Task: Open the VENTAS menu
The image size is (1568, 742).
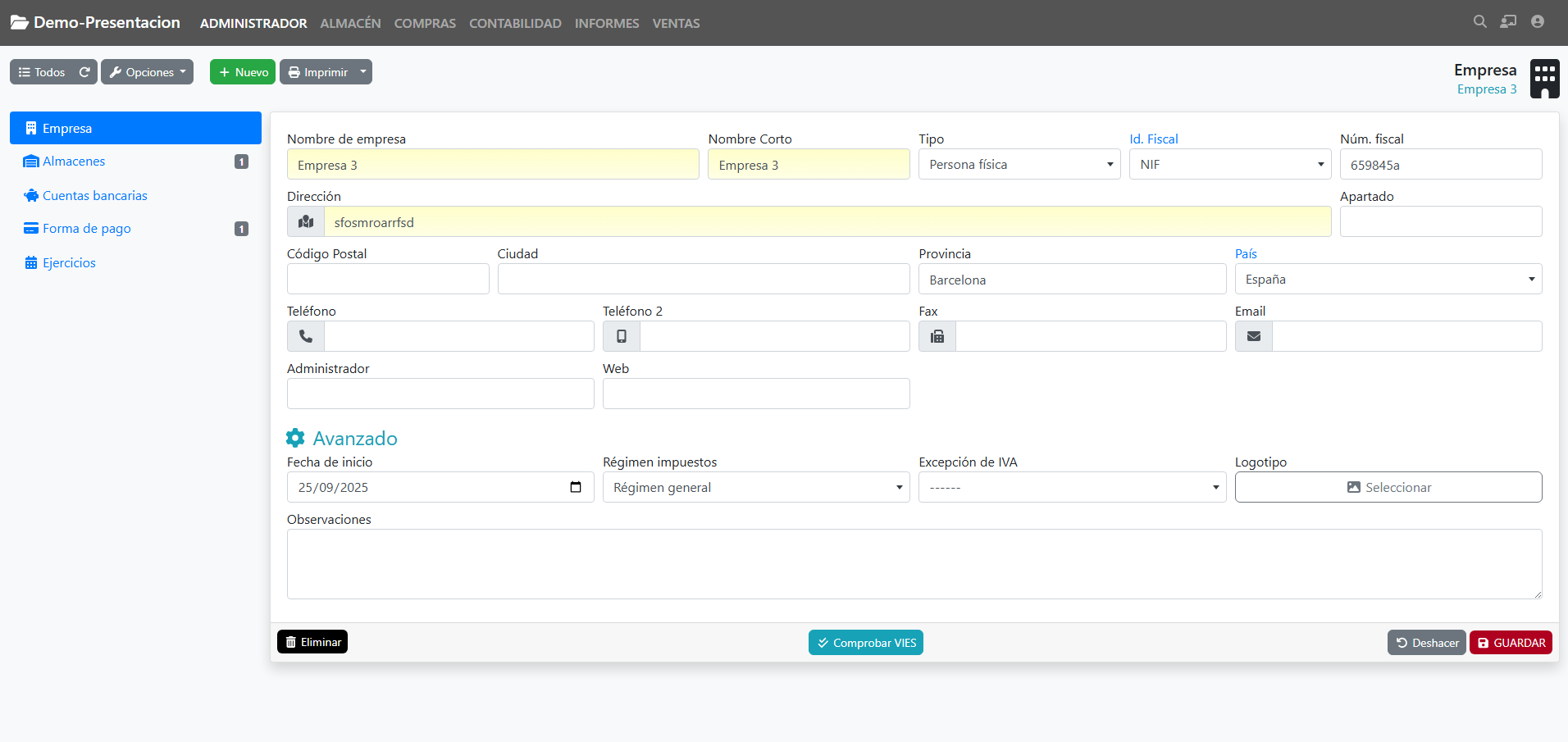Action: [676, 24]
